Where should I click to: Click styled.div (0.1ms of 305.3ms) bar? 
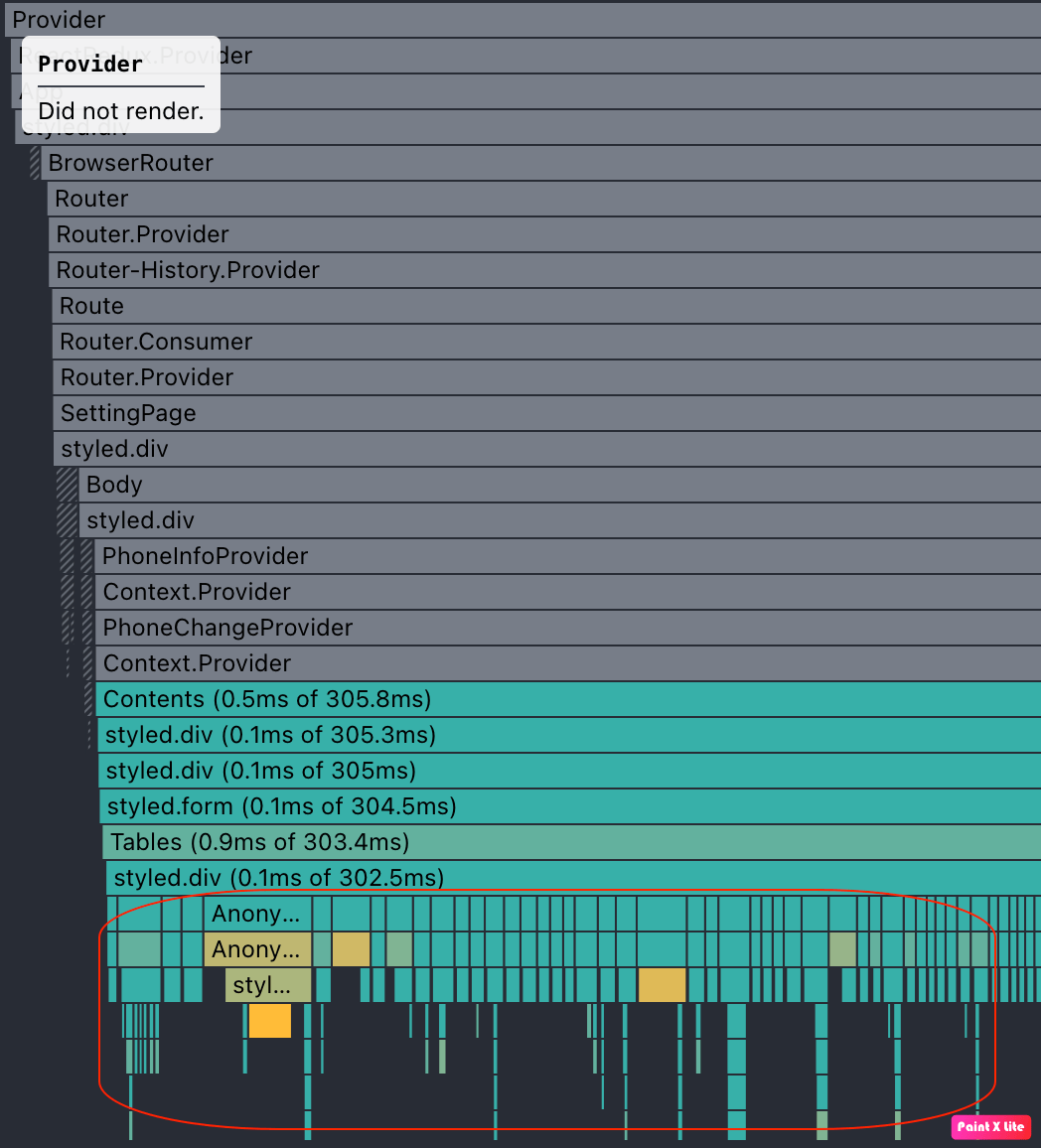[569, 735]
